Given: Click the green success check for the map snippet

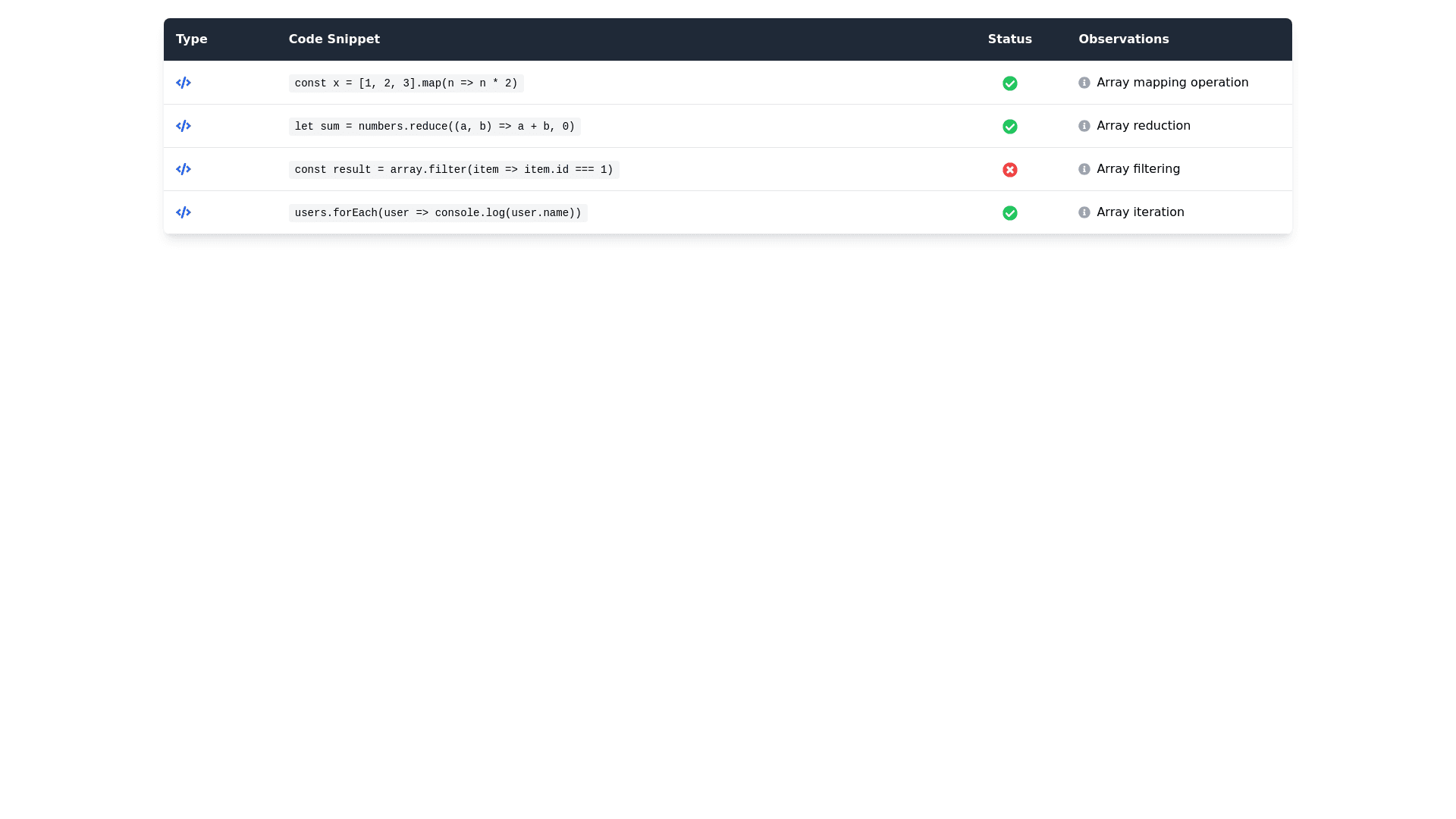Looking at the screenshot, I should pyautogui.click(x=1009, y=83).
